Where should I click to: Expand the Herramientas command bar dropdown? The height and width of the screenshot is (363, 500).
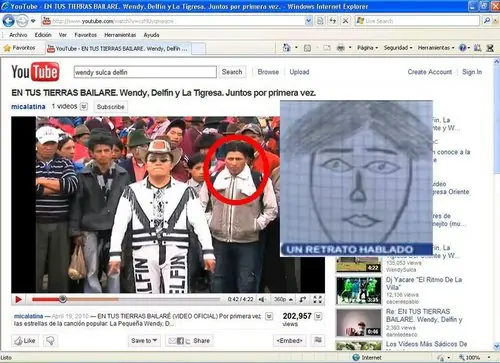(436, 48)
